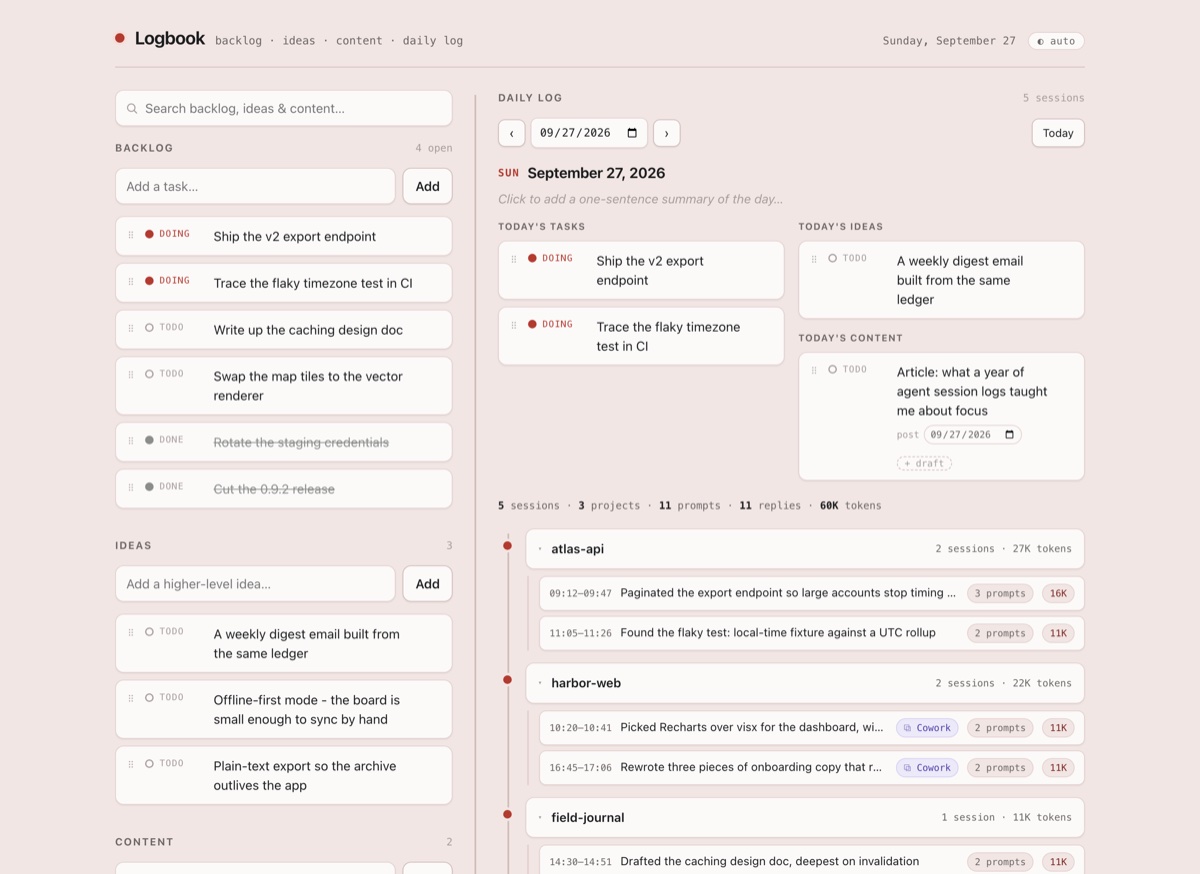This screenshot has width=1200, height=874.
Task: Jump to backlog in the header nav
Action: 238,41
